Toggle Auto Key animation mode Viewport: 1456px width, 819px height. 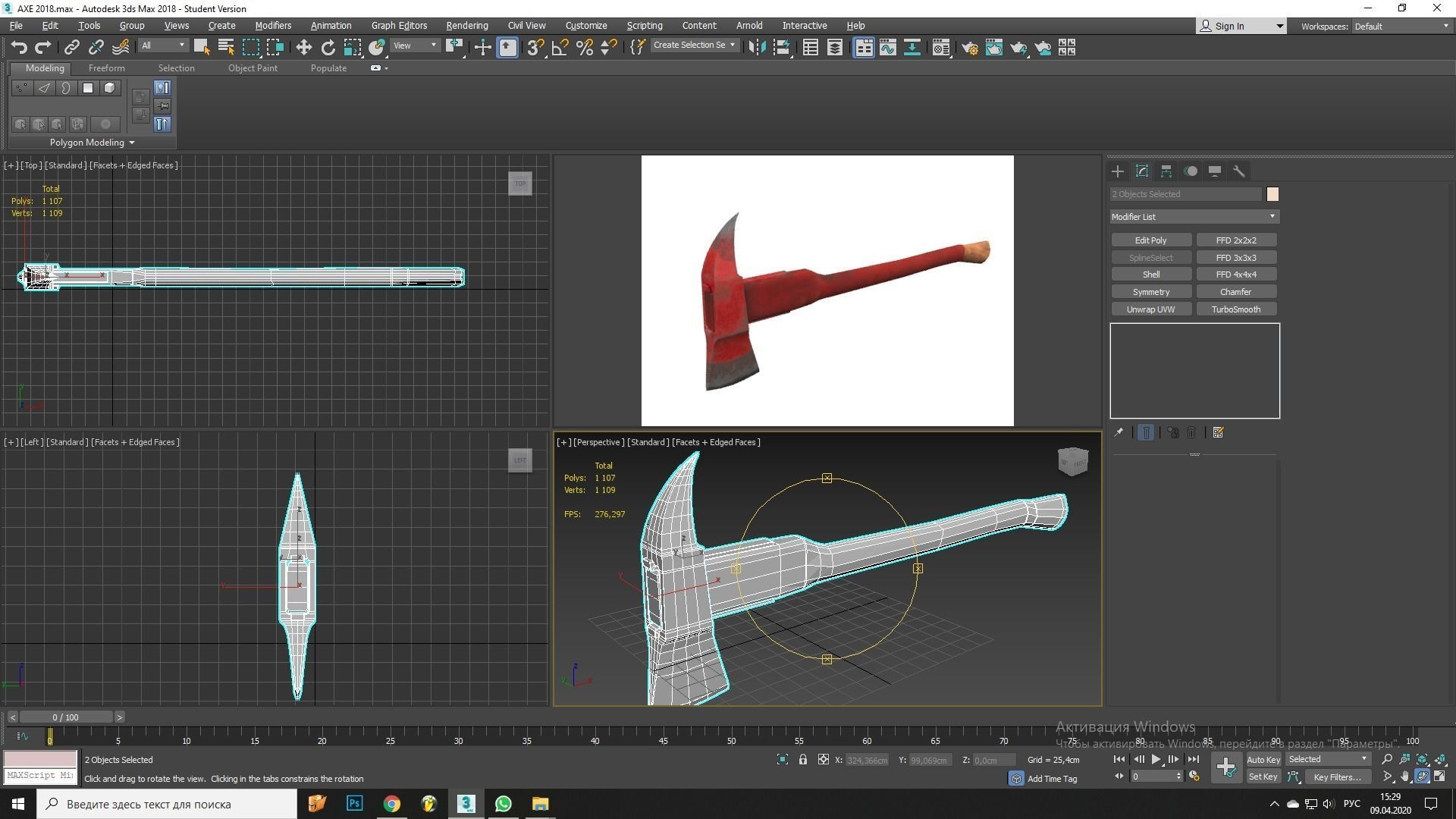pos(1263,759)
